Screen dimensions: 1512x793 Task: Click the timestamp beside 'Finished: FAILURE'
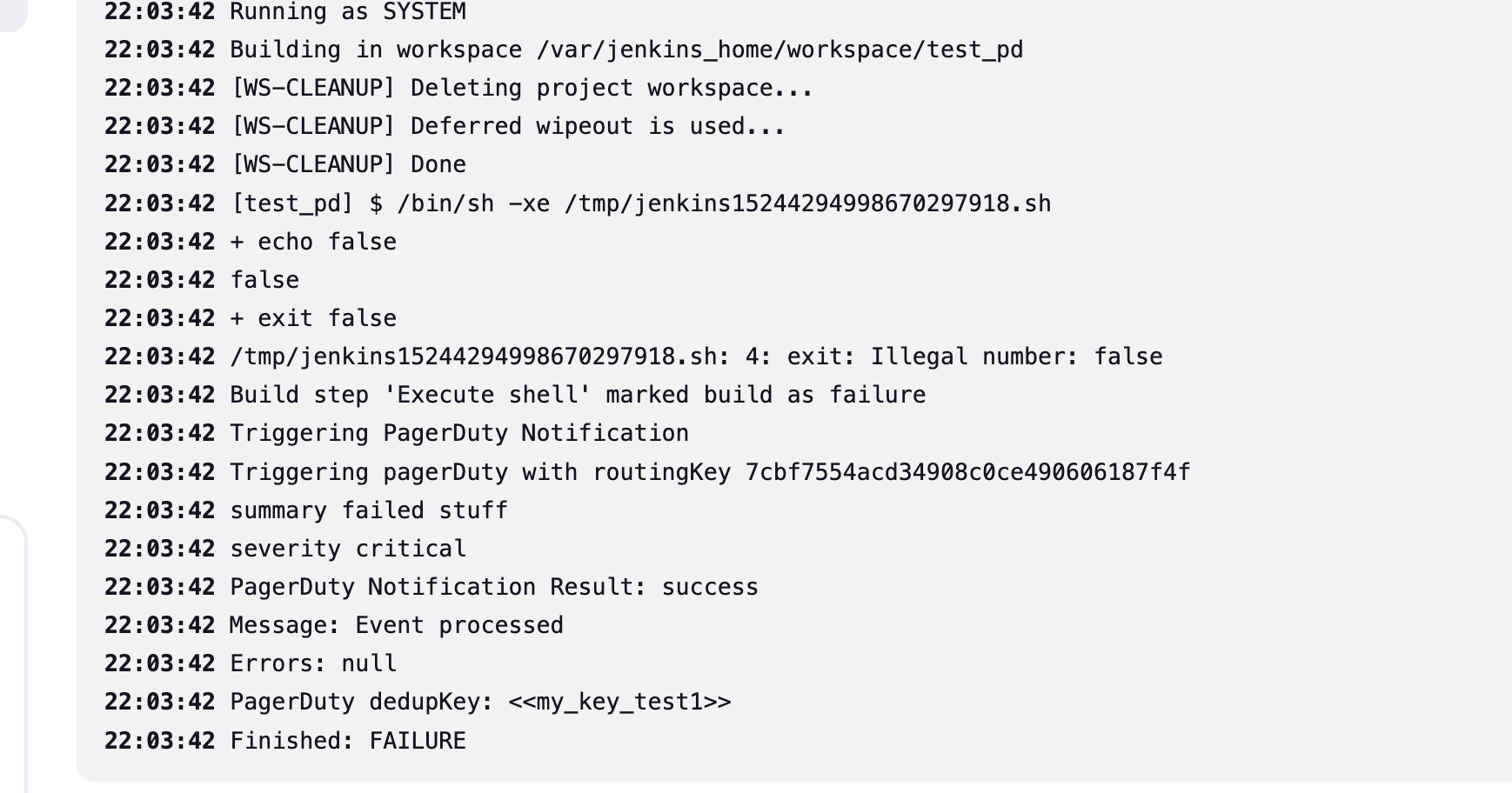[160, 741]
